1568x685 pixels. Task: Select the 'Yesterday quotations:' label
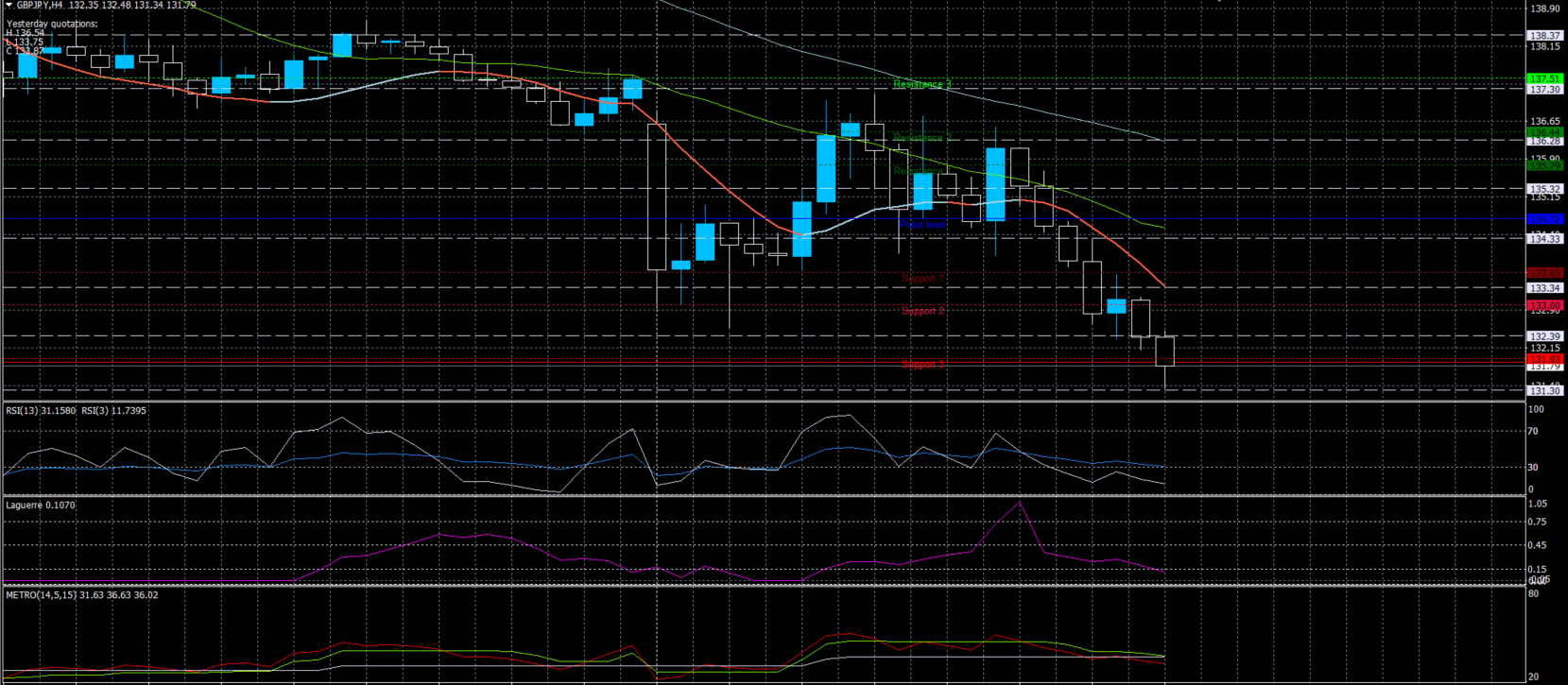(52, 24)
